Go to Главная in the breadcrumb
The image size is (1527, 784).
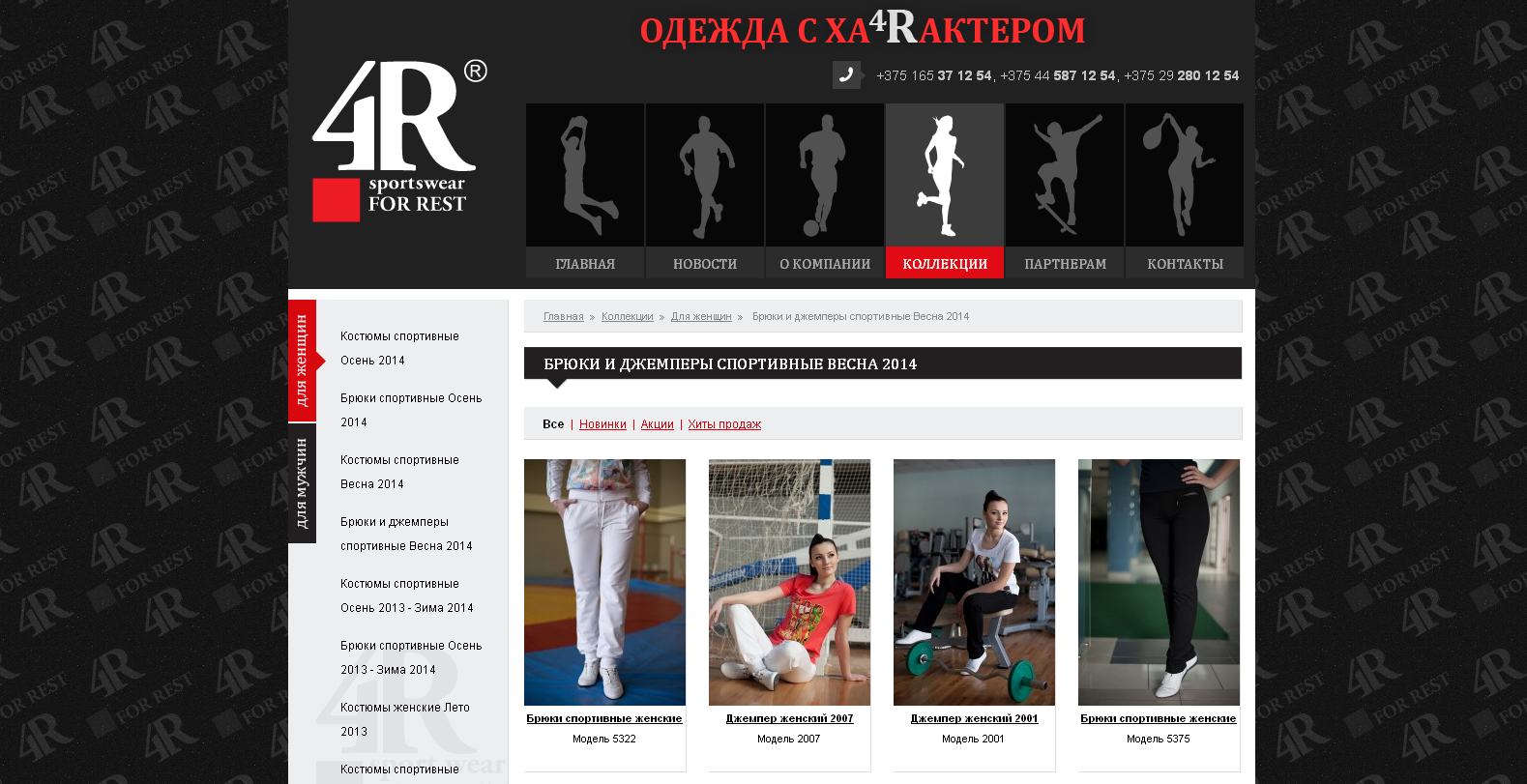564,316
